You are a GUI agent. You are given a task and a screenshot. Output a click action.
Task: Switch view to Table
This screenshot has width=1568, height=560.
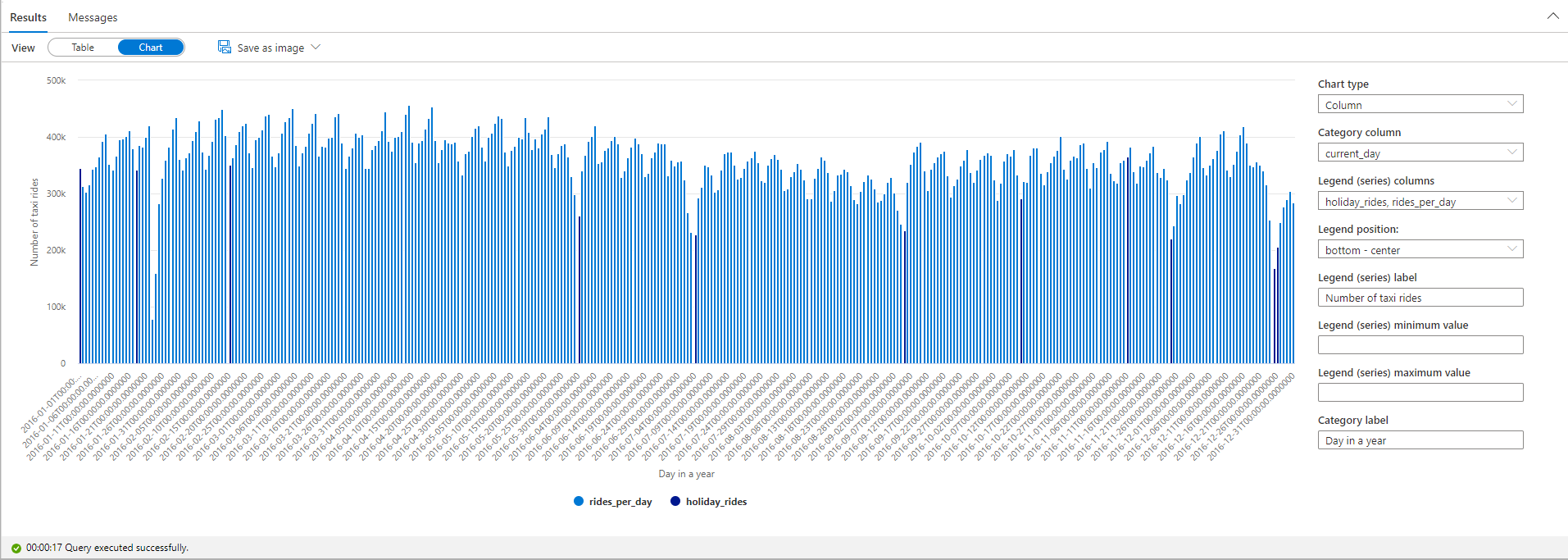[x=83, y=48]
